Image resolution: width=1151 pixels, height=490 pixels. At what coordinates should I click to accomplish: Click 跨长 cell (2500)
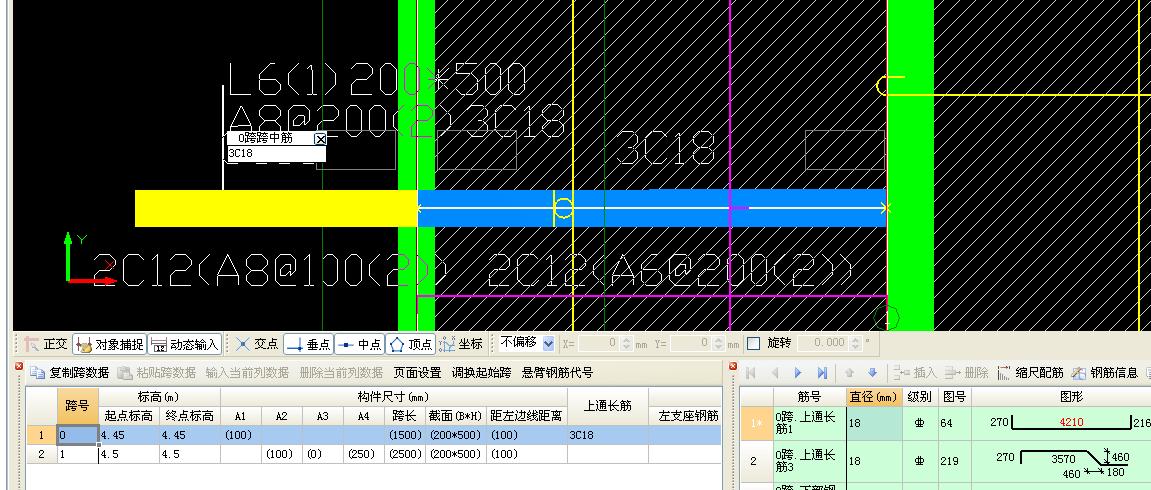pyautogui.click(x=405, y=454)
